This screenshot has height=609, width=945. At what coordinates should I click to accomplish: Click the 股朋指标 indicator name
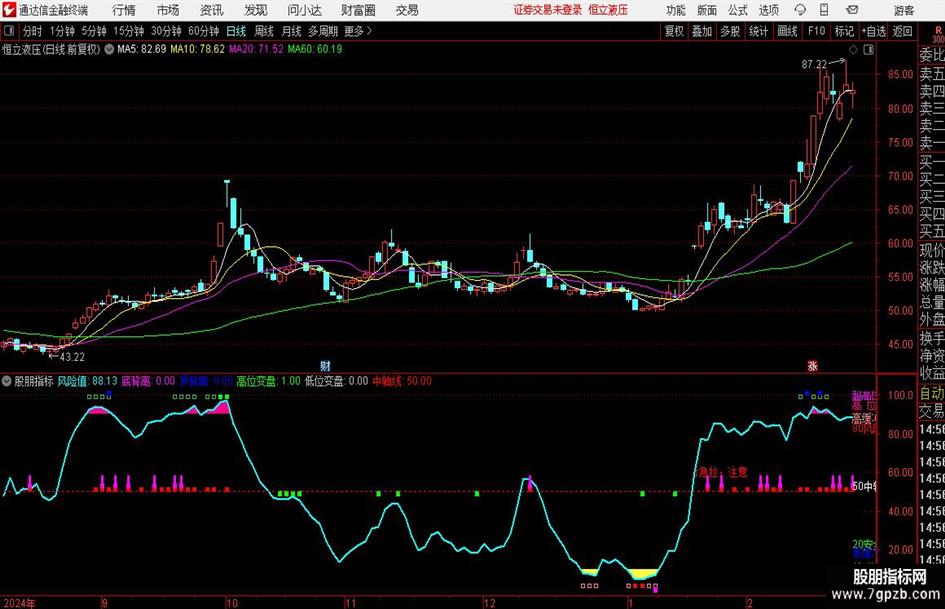(x=34, y=381)
